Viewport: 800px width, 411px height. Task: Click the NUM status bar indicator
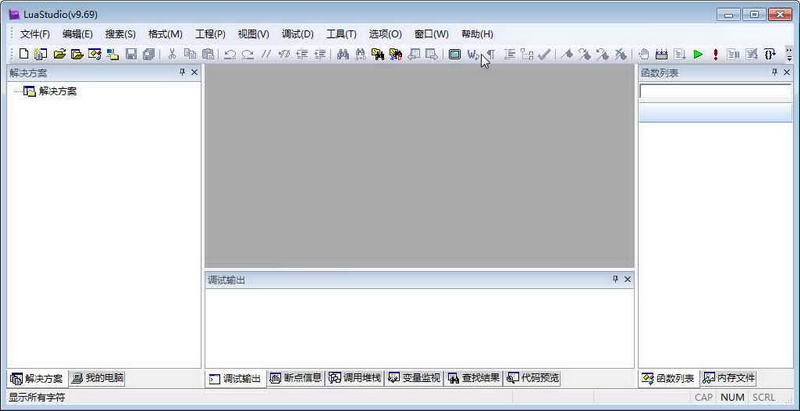coord(732,397)
